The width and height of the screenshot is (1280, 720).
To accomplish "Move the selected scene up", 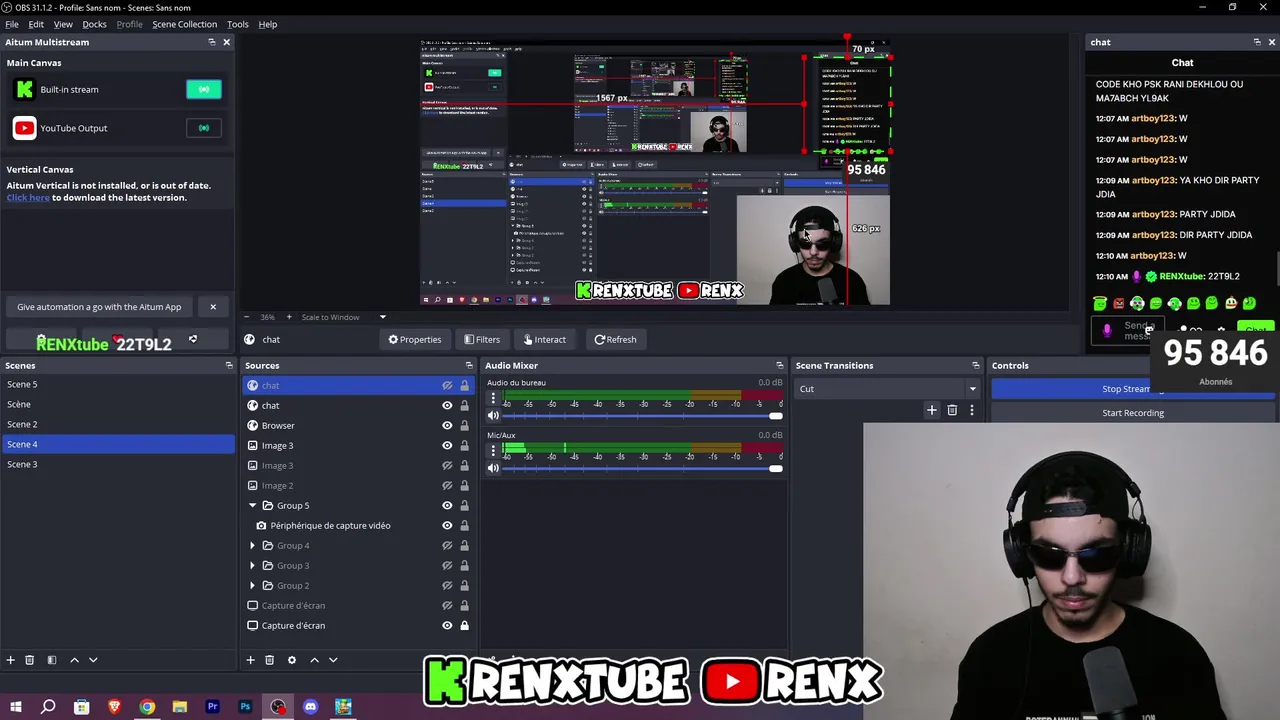I will [74, 660].
